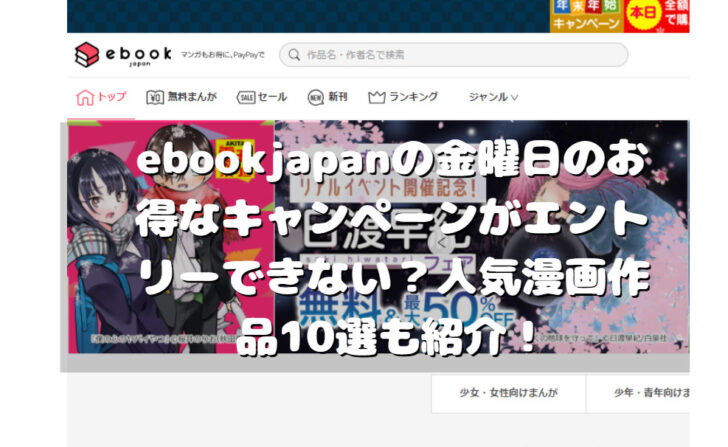The width and height of the screenshot is (728, 447).
Task: Open the セール tab
Action: tap(261, 97)
